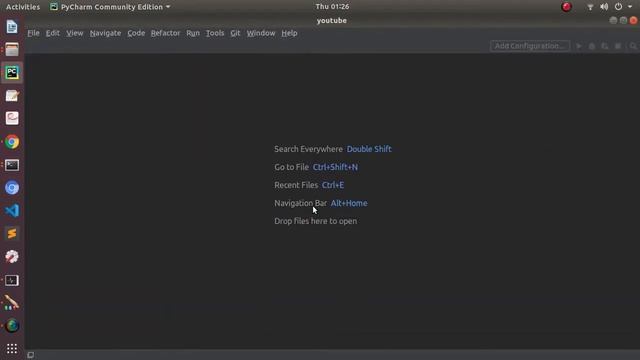Viewport: 640px width, 360px height.
Task: Open the Tools menu
Action: [215, 33]
